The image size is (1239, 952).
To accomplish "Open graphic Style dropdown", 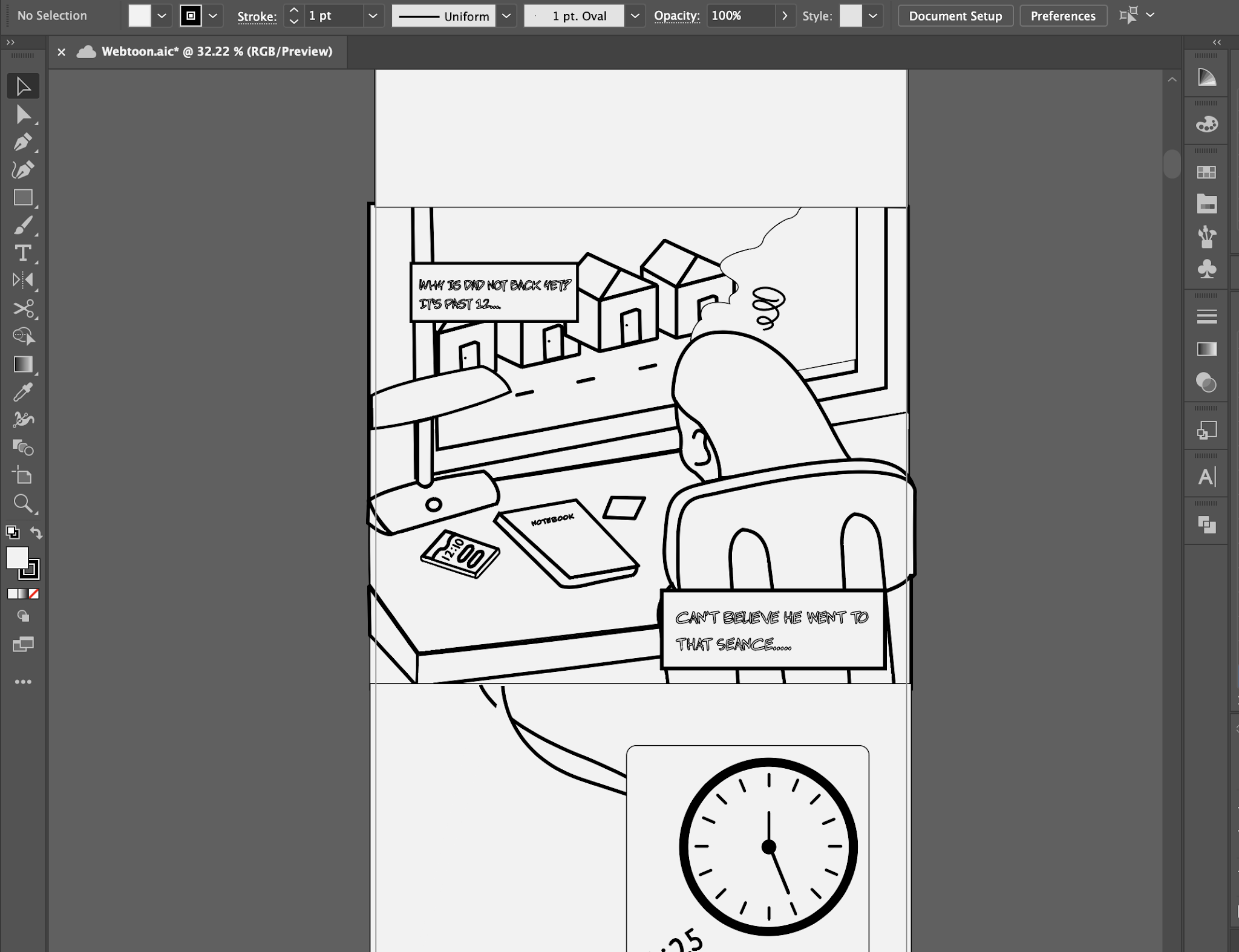I will [x=872, y=16].
